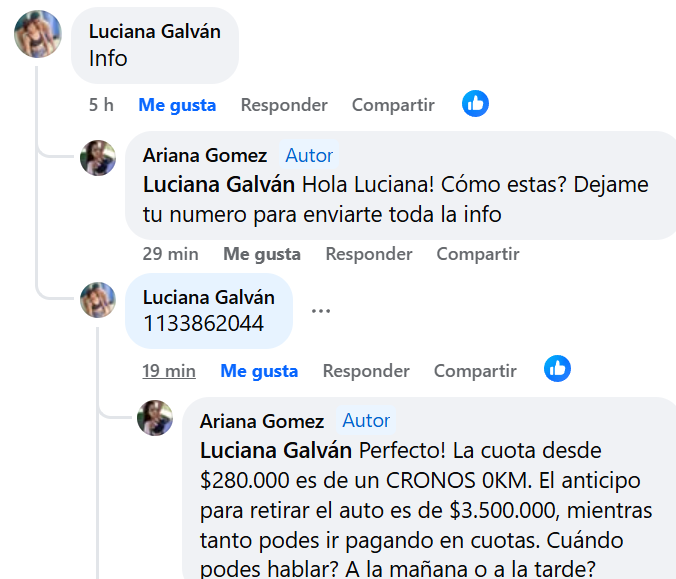Toggle Me gusta on Ariana's 29 min reply
Viewport: 676px width, 579px height.
pyautogui.click(x=262, y=254)
